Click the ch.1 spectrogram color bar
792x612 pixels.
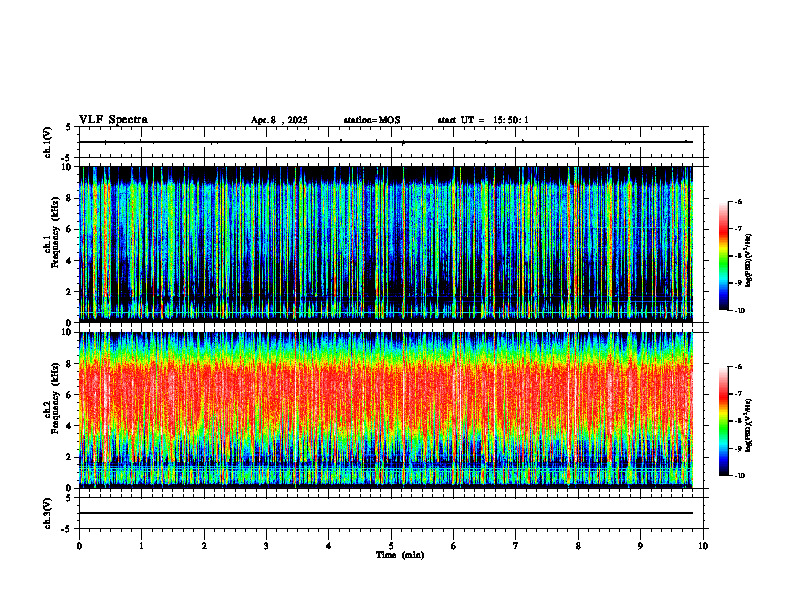pyautogui.click(x=723, y=256)
